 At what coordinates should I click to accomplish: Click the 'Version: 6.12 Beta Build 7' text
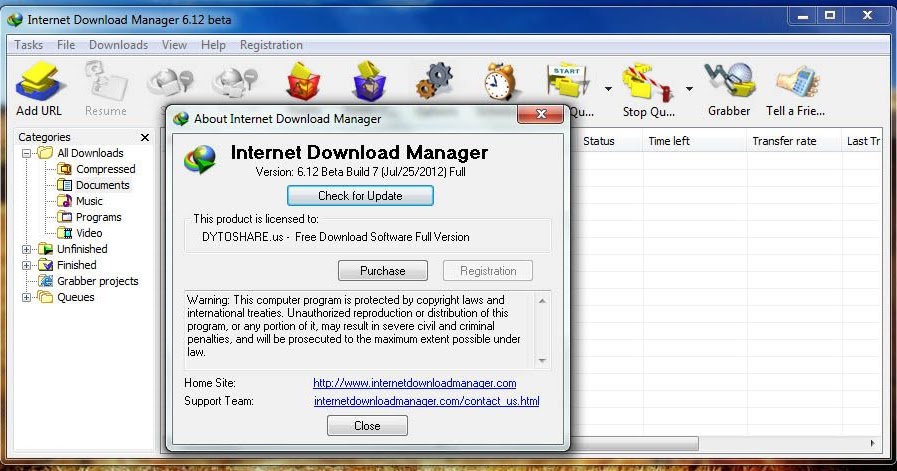pos(317,172)
